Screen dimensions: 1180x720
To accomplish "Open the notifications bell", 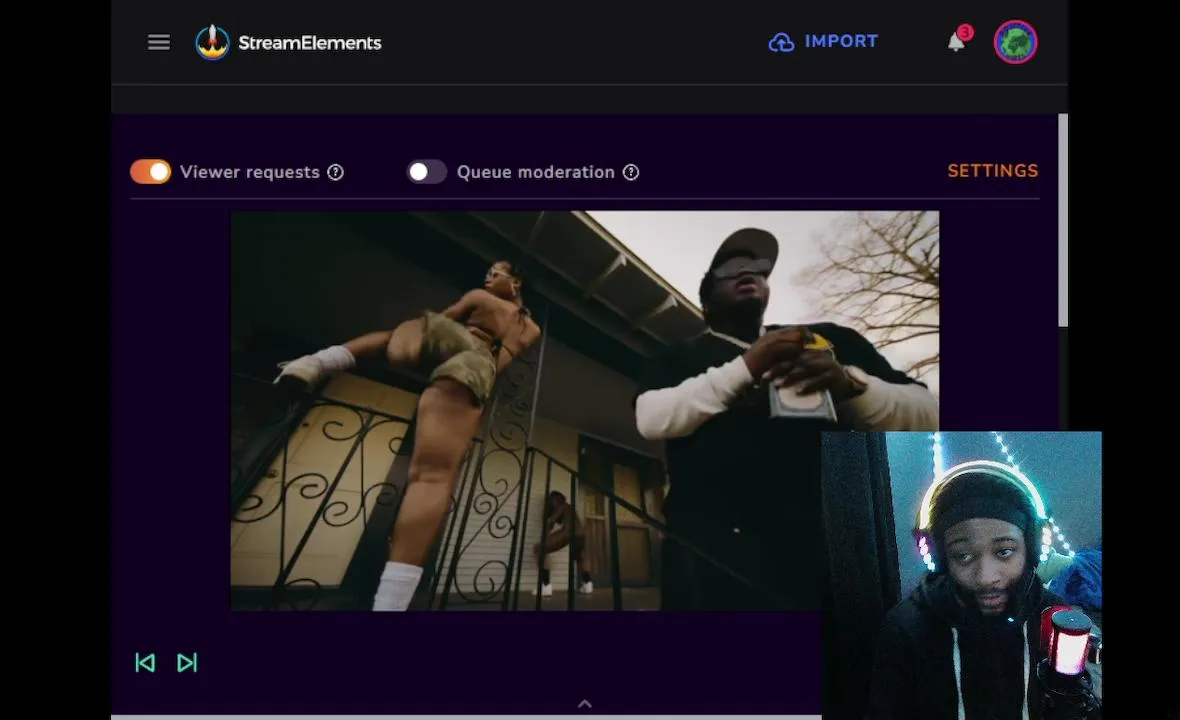I will pyautogui.click(x=956, y=41).
